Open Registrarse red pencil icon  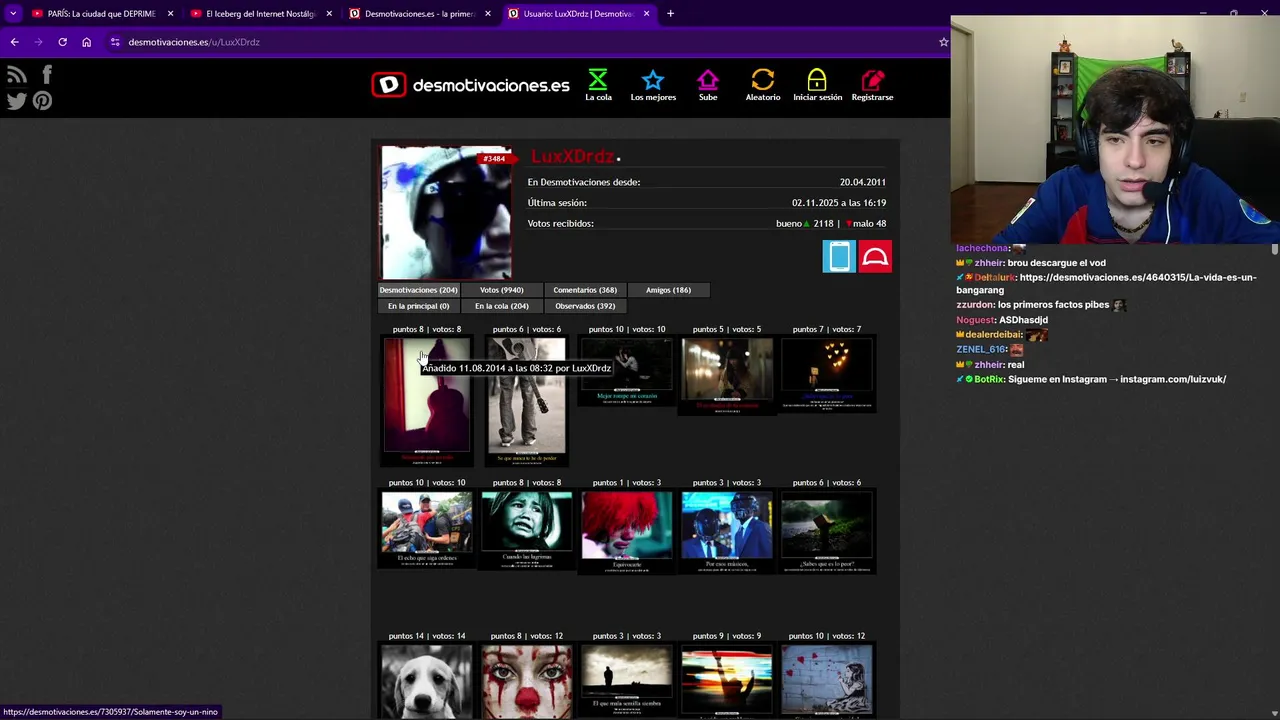pyautogui.click(x=872, y=85)
